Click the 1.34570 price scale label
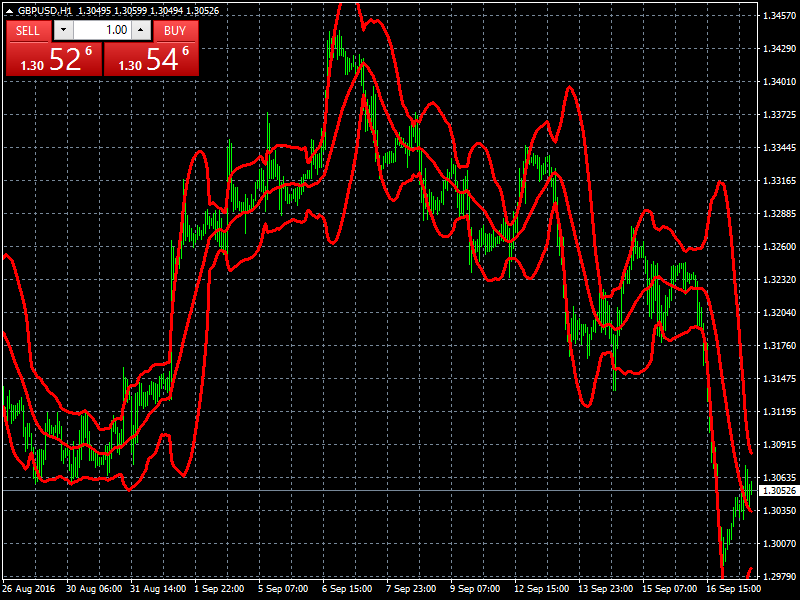The height and width of the screenshot is (600, 800). click(x=779, y=16)
